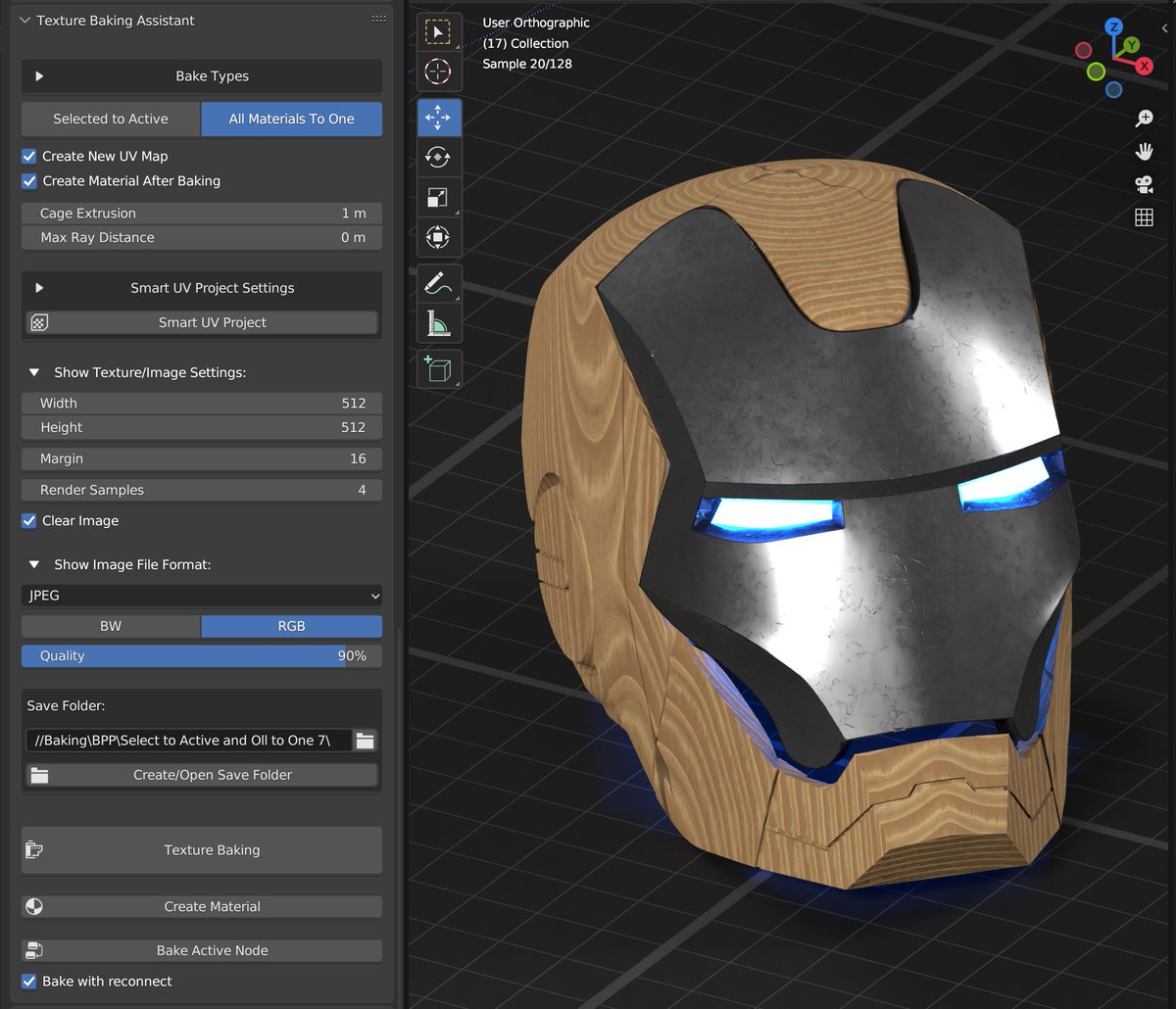Activate the Transform tool
This screenshot has width=1176, height=1009.
point(438,237)
